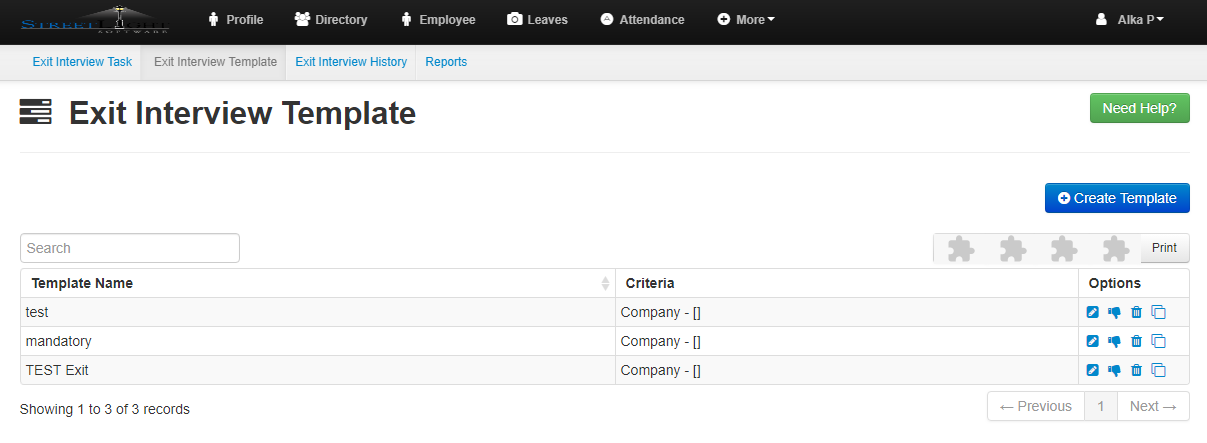
Task: Duplicate the 'TEST Exit' template
Action: tap(1159, 370)
